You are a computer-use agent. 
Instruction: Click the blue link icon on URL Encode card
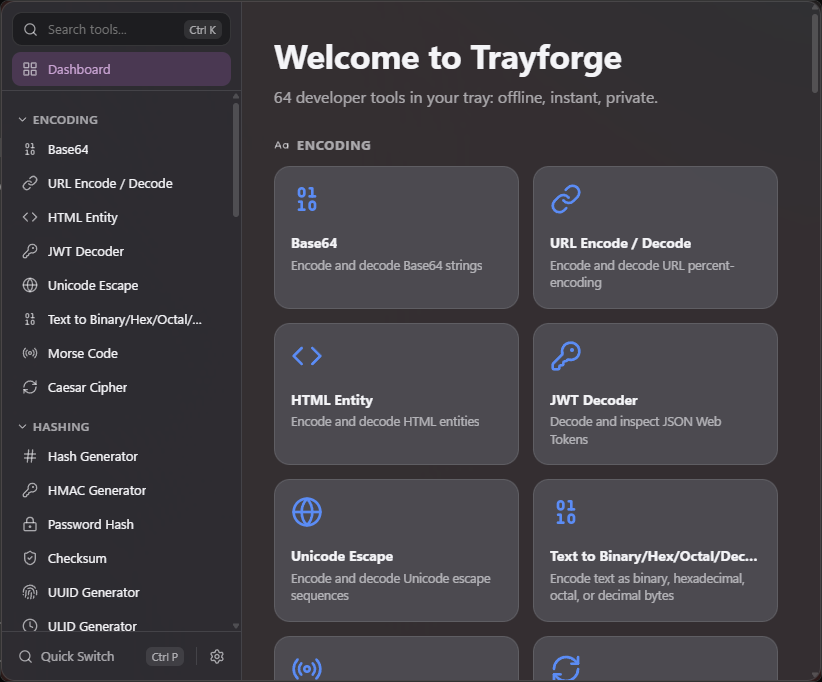[x=566, y=199]
